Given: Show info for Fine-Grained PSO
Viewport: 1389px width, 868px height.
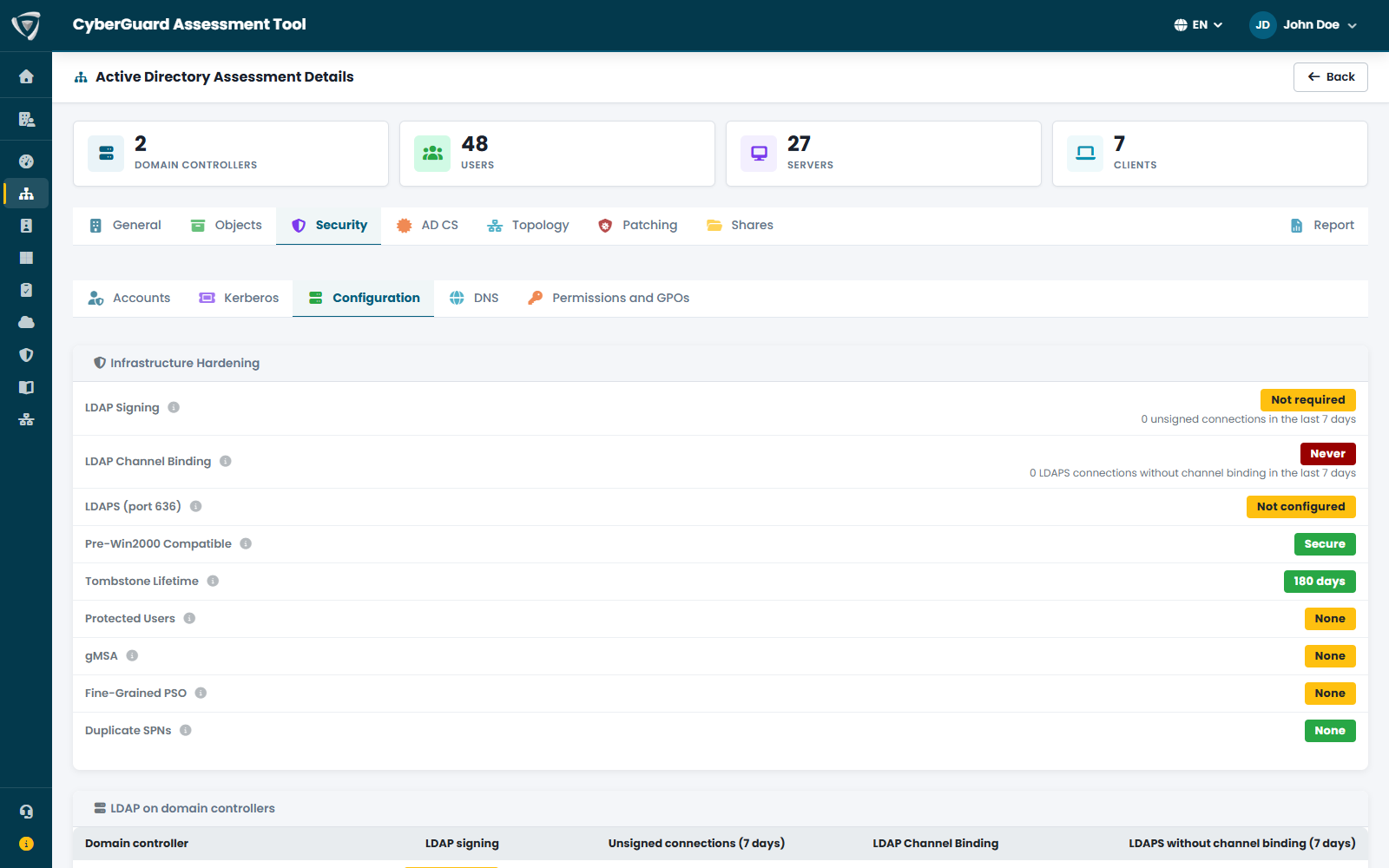Looking at the screenshot, I should click(201, 693).
